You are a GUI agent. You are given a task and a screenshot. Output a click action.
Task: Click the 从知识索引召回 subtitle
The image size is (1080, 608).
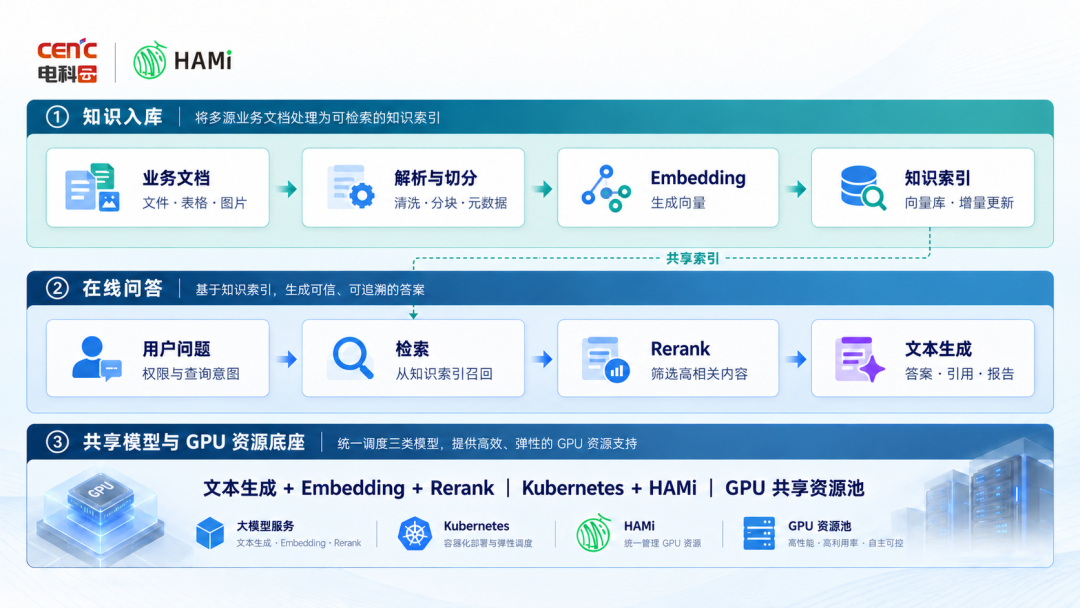444,374
